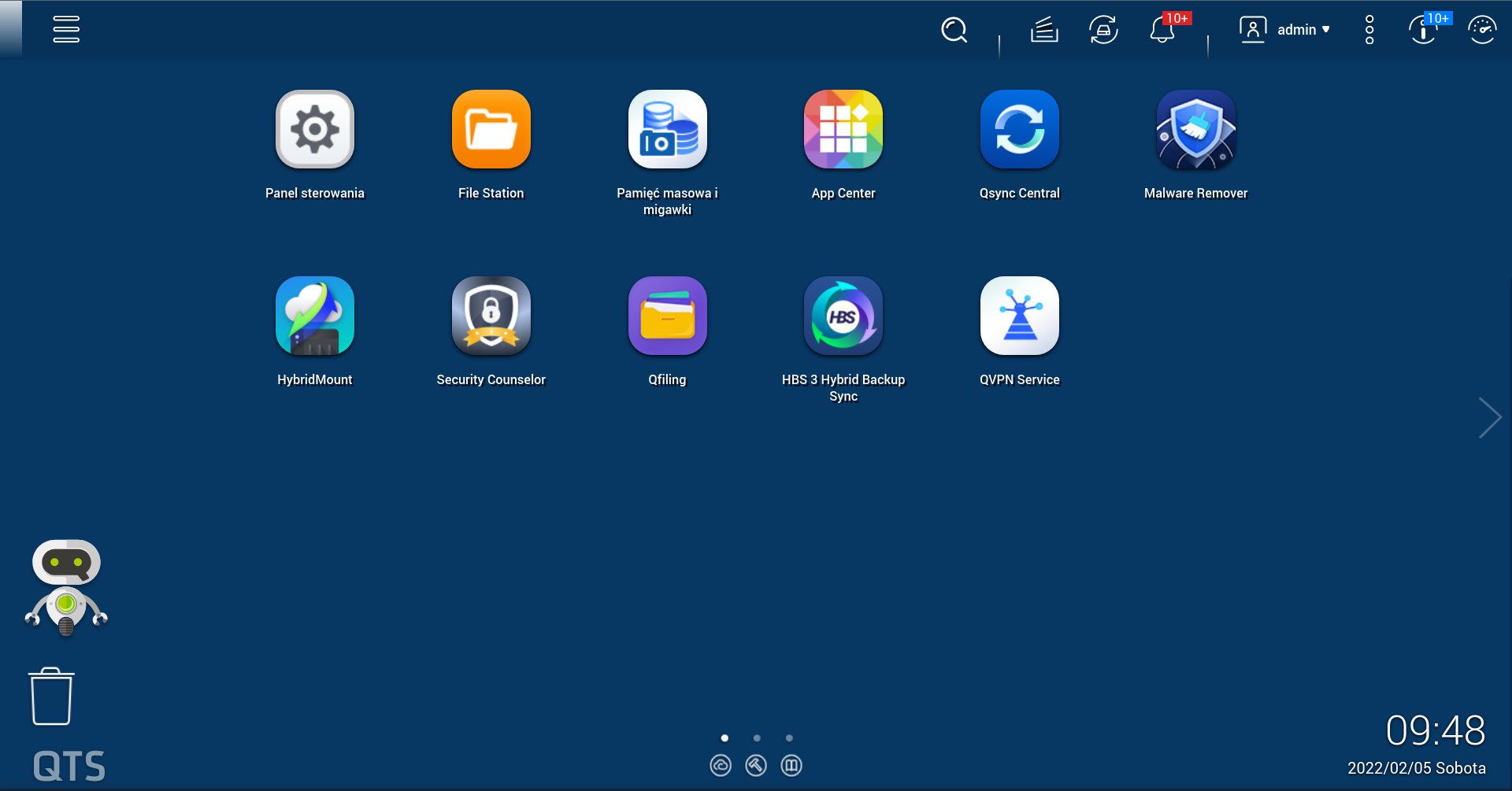Open event notifications bell
The height and width of the screenshot is (791, 1512).
(1162, 30)
